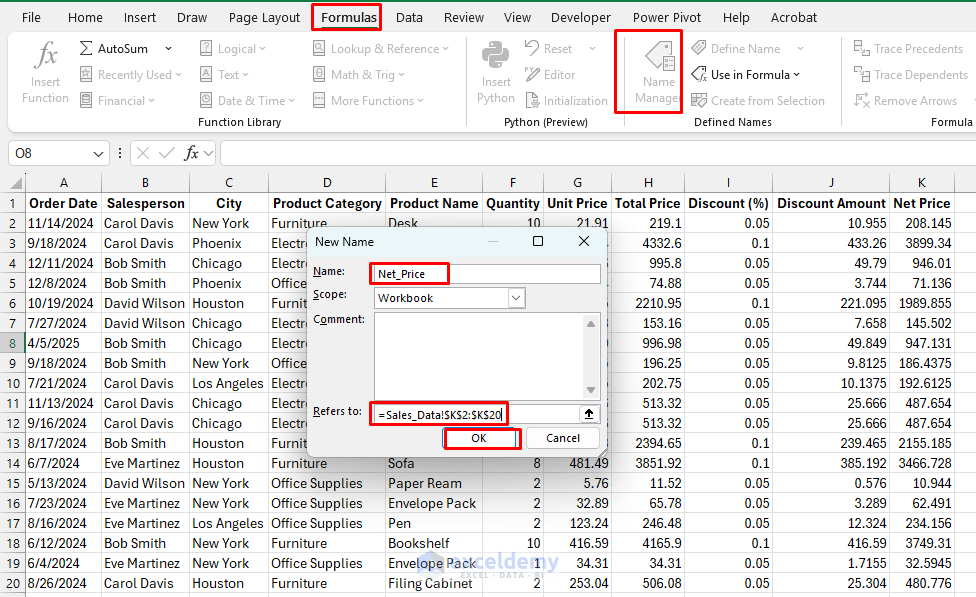Switch to the View tab
The image size is (976, 597).
pos(517,17)
